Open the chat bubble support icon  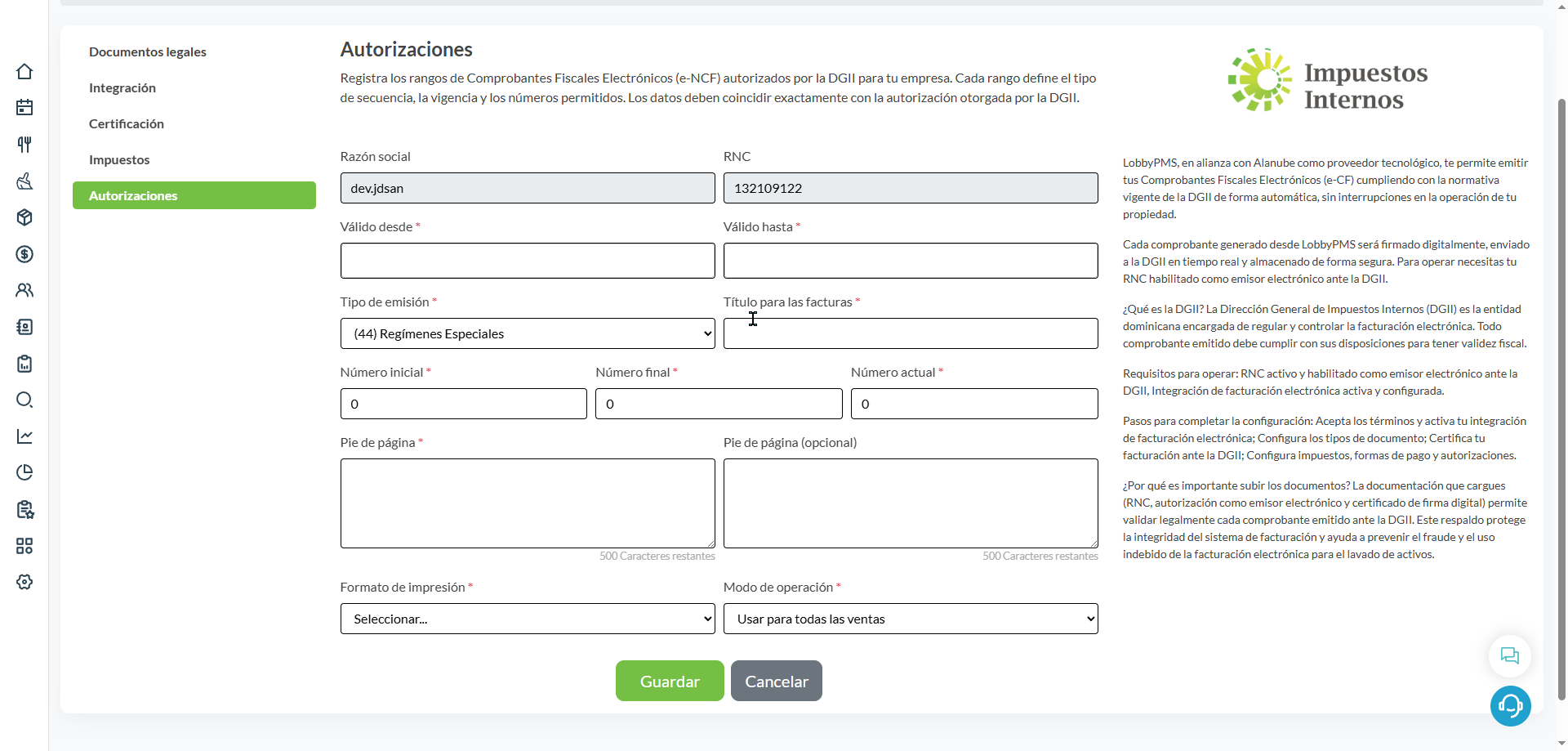[1510, 655]
